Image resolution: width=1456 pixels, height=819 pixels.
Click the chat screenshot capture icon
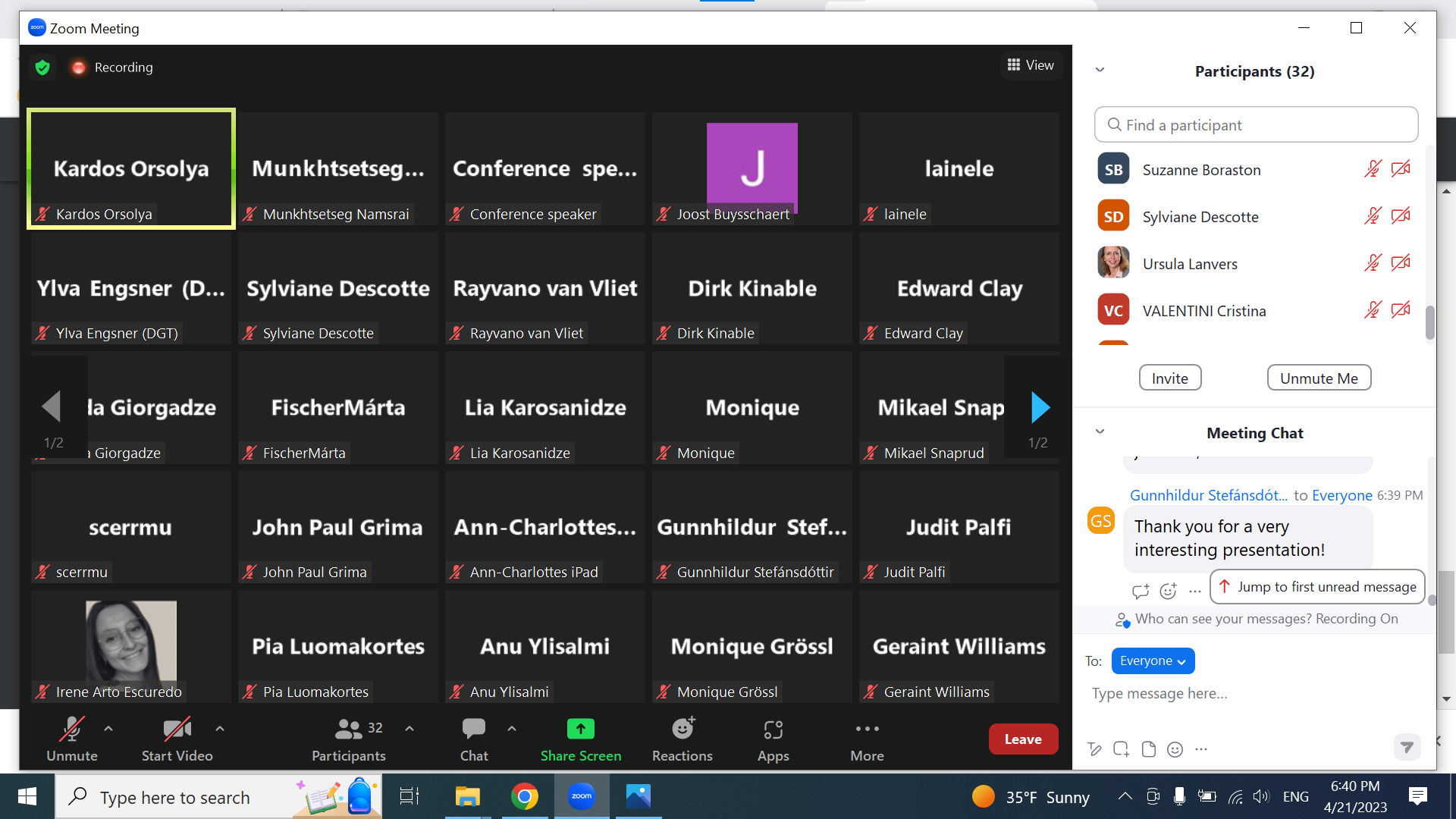pyautogui.click(x=1121, y=749)
